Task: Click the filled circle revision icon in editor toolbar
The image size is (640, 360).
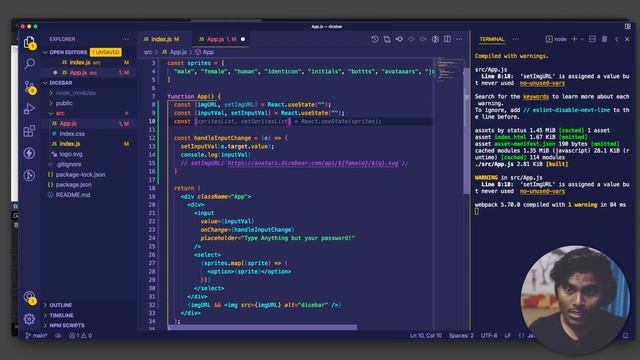Action: (399, 39)
